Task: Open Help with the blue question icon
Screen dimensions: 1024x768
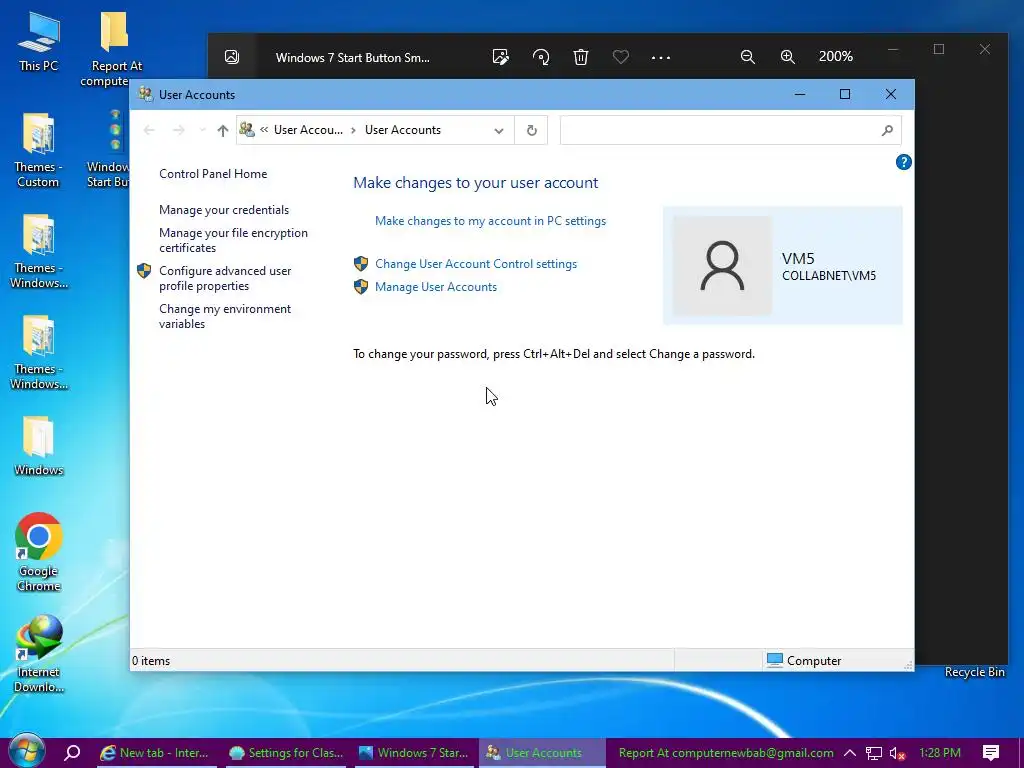Action: point(903,162)
